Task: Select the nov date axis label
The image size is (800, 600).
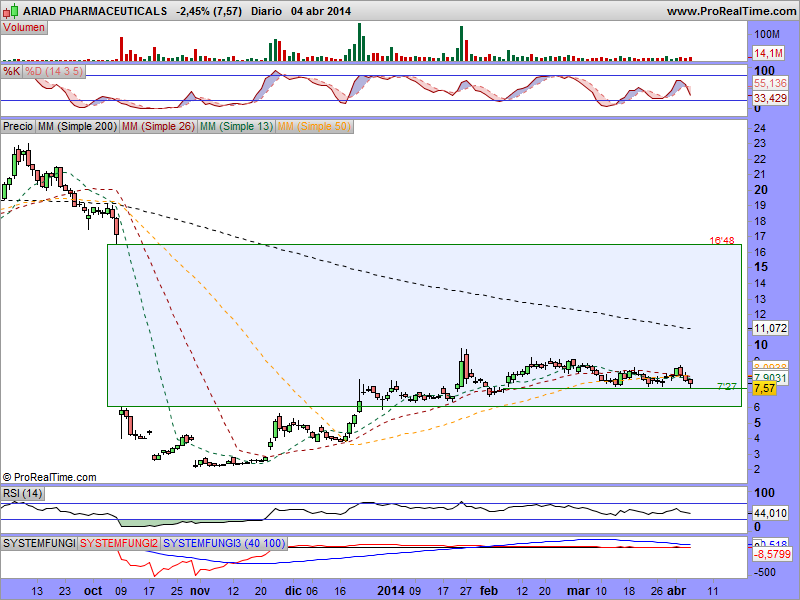Action: click(199, 591)
